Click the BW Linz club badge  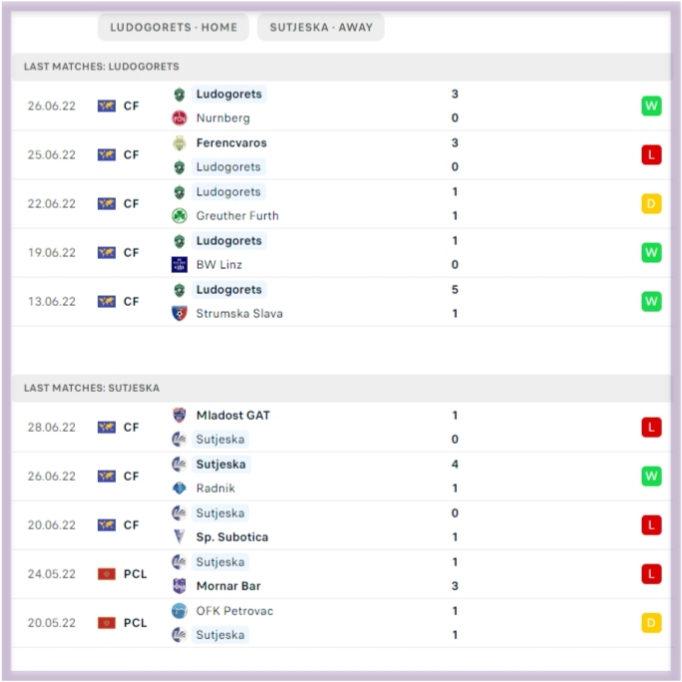pyautogui.click(x=179, y=264)
